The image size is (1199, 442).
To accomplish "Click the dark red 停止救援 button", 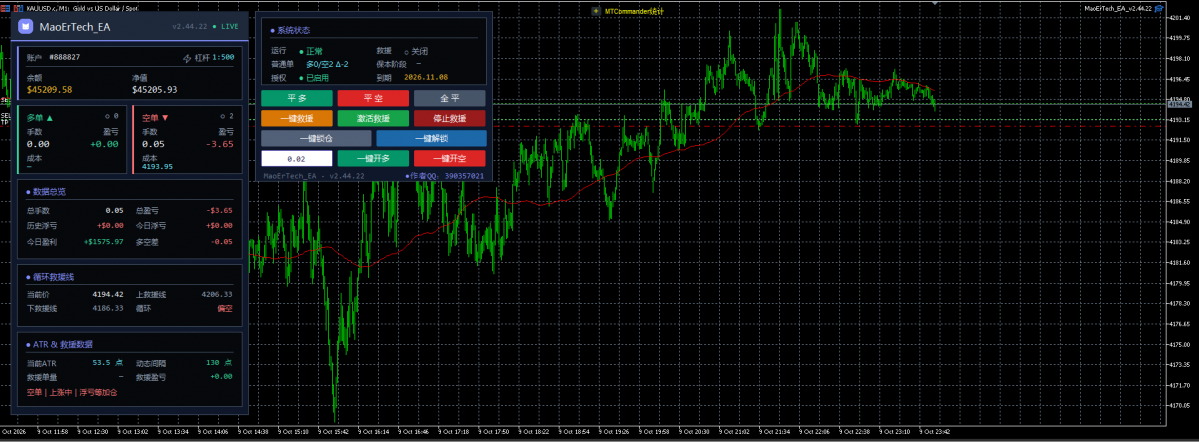I will tap(450, 119).
